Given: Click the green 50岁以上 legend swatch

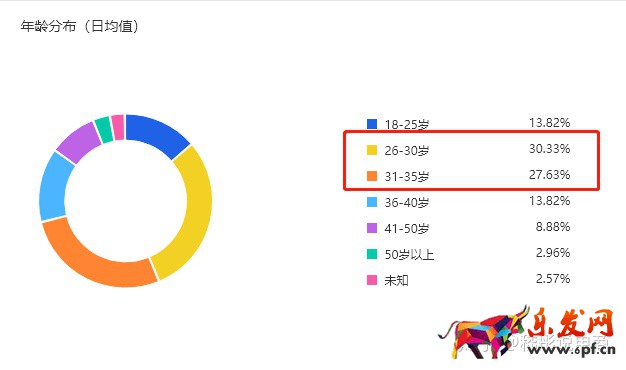Looking at the screenshot, I should click(372, 254).
